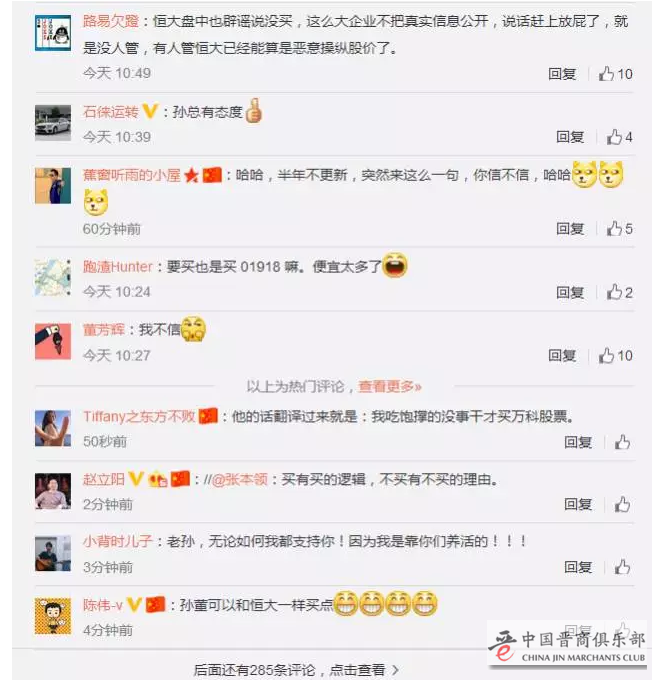Like 跑渣Hunter's comment about 01918
Image resolution: width=657 pixels, height=680 pixels.
[x=619, y=292]
